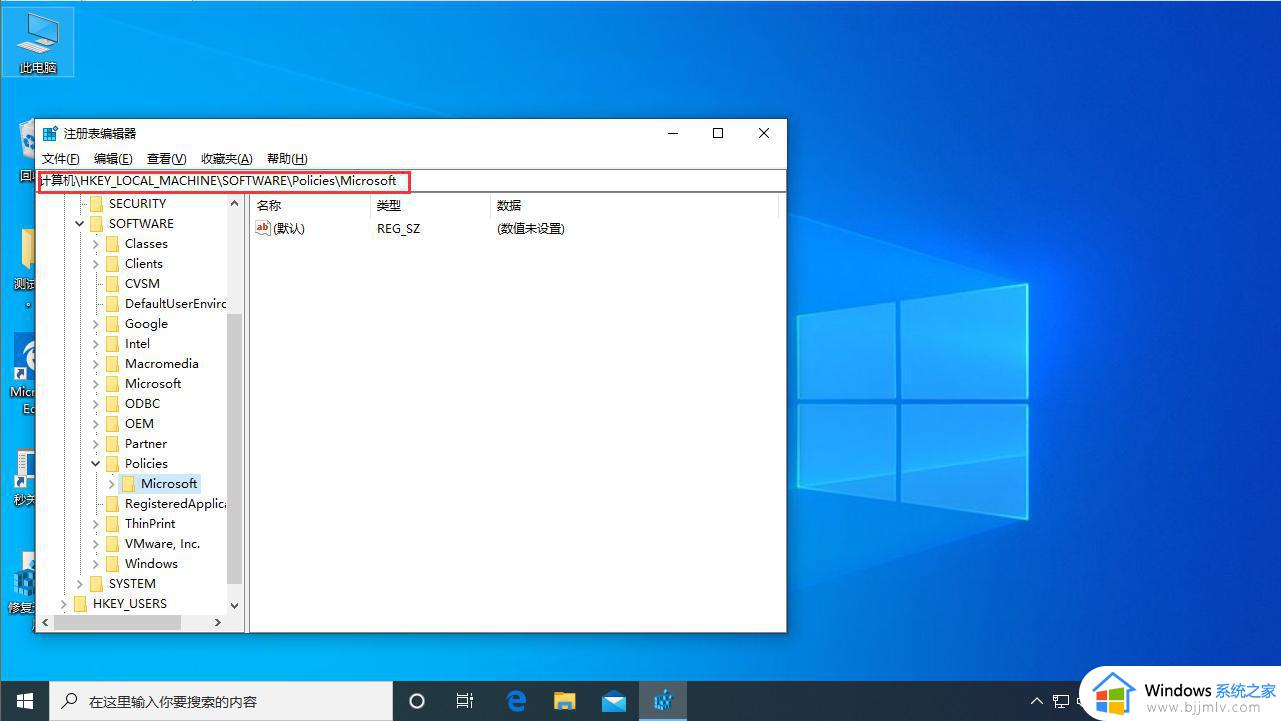Viewport: 1281px width, 721px height.
Task: Expand the Classes key
Action: pyautogui.click(x=96, y=244)
